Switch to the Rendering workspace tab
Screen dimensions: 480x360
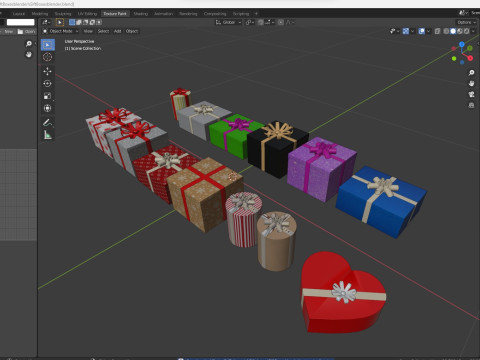click(188, 14)
